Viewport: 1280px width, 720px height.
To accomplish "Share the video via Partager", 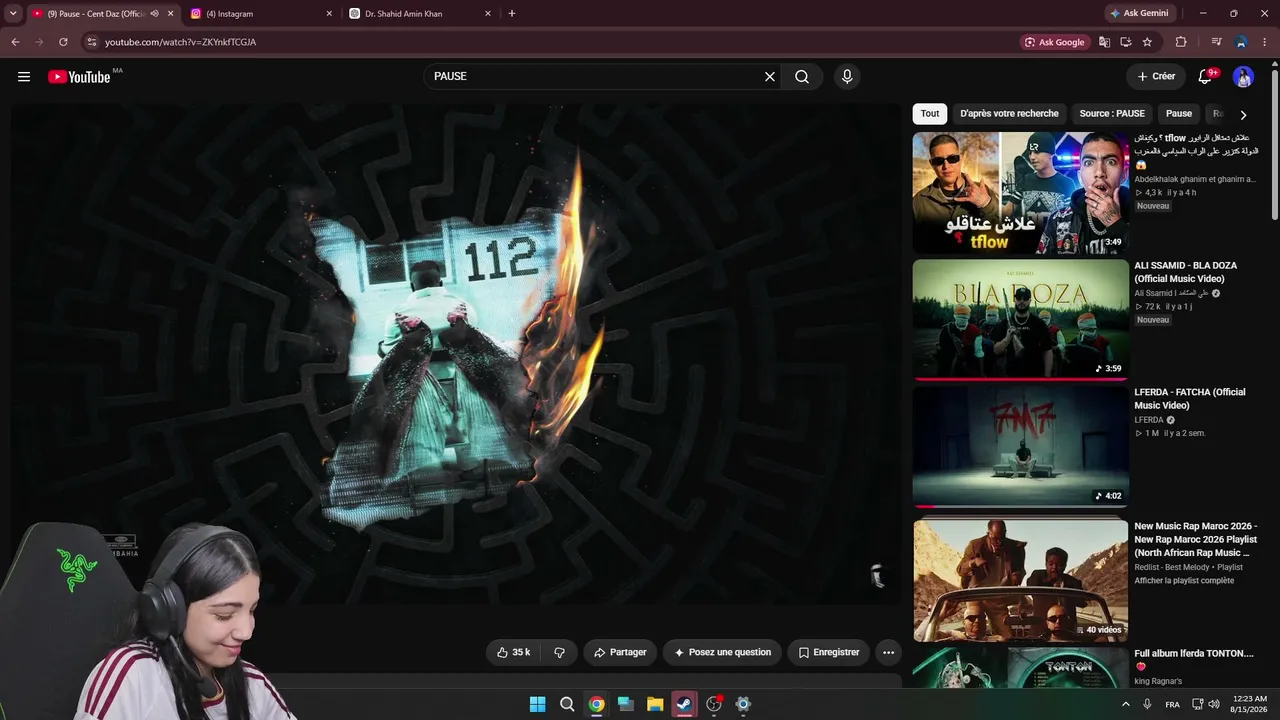I will 620,653.
